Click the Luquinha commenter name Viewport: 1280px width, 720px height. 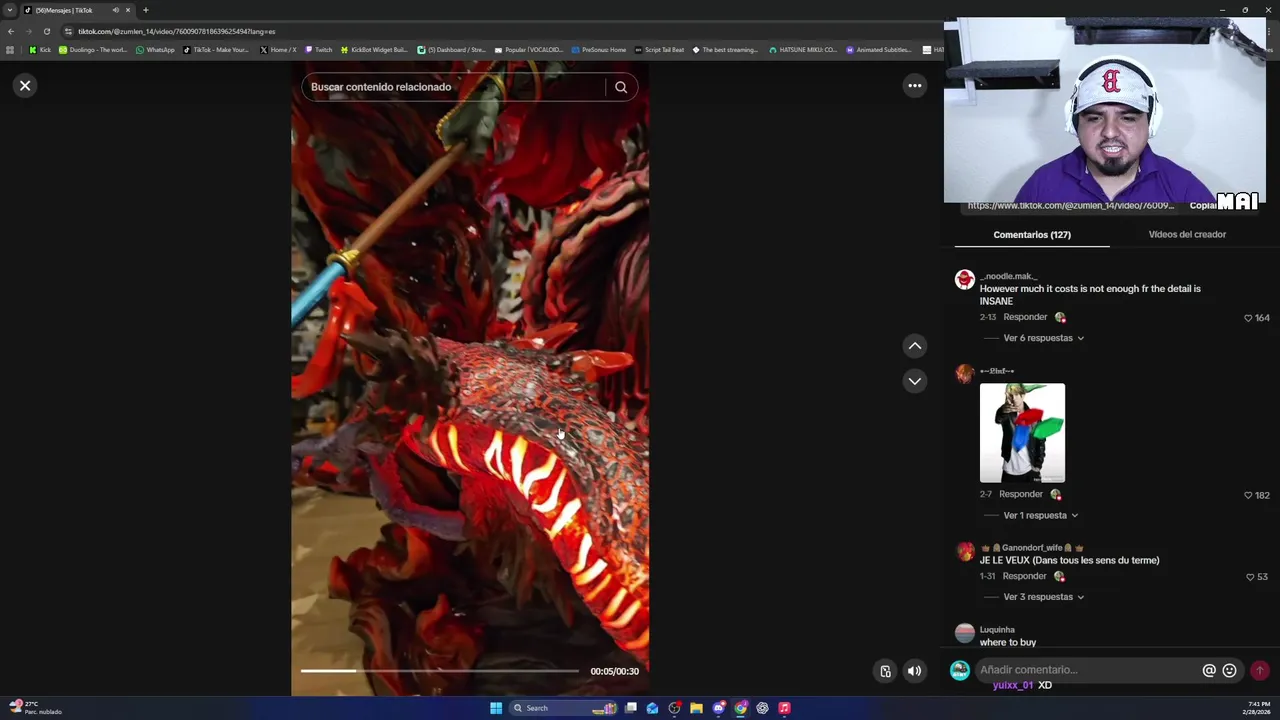click(997, 630)
